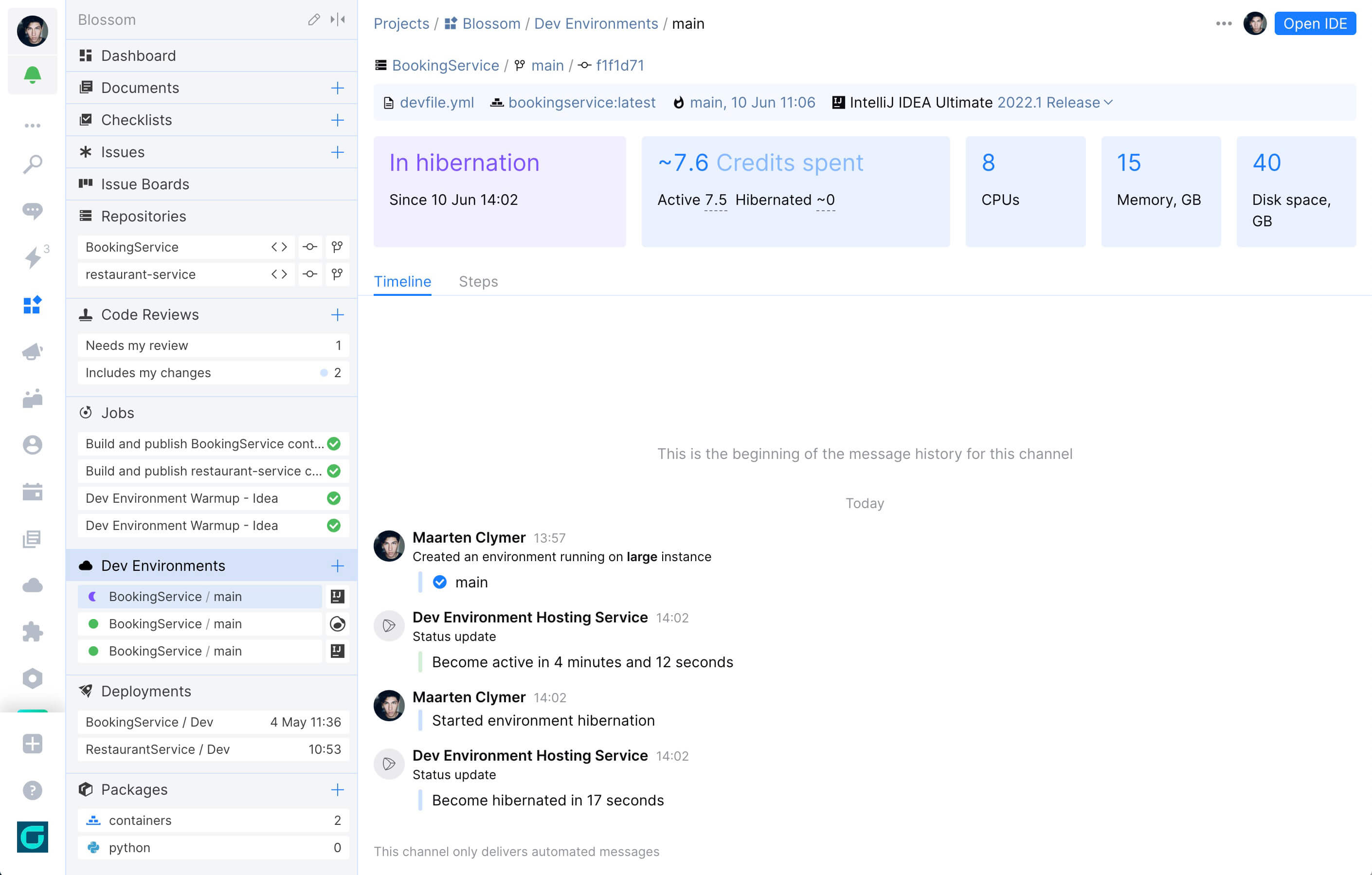This screenshot has height=875, width=1372.
Task: Open the Calendar icon in left rail
Action: pos(33,492)
